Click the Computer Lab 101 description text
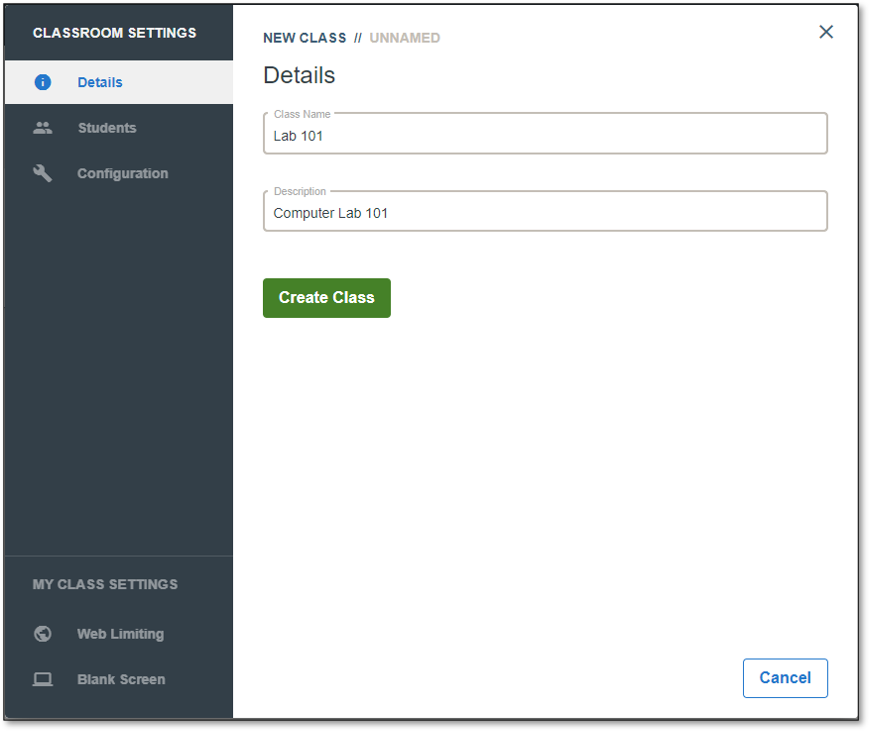Viewport: 869px width, 731px height. click(331, 213)
